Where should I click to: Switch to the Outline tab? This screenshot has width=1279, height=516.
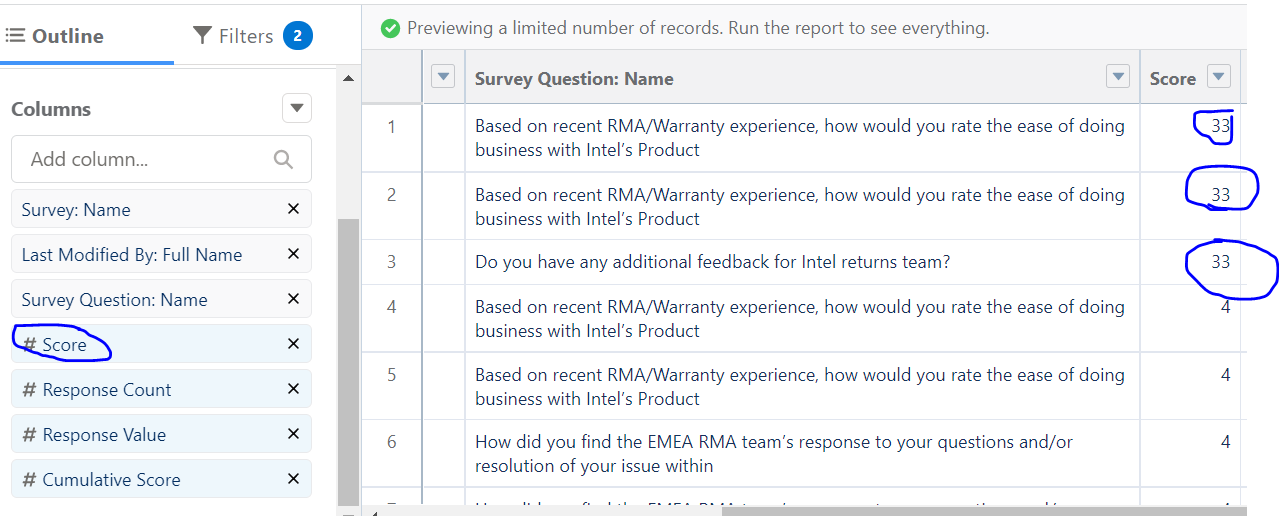click(x=55, y=36)
